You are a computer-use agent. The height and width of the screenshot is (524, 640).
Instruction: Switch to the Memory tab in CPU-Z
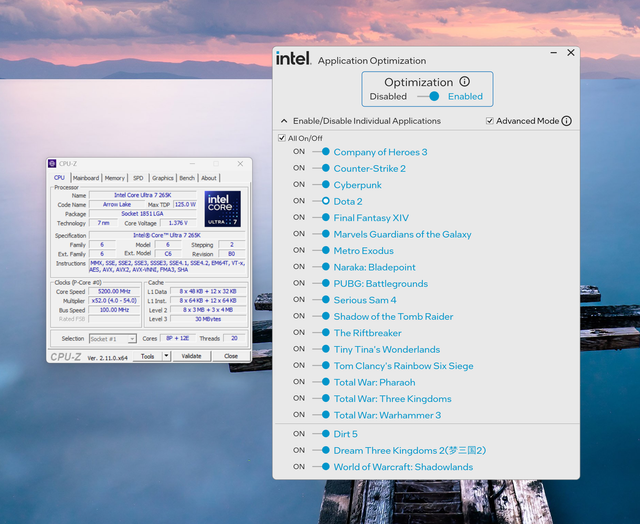[x=115, y=178]
